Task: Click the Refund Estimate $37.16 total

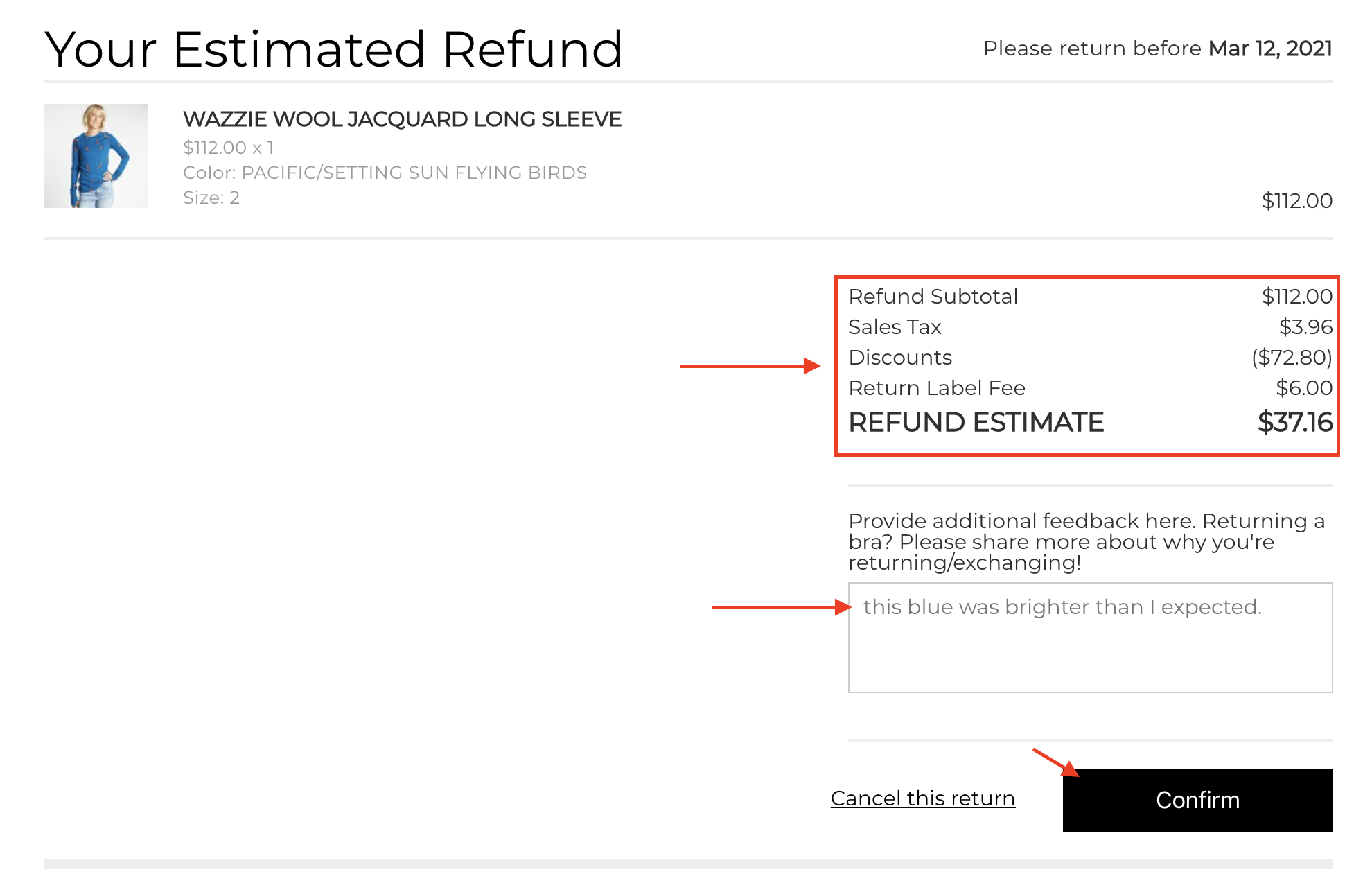Action: pos(1090,422)
